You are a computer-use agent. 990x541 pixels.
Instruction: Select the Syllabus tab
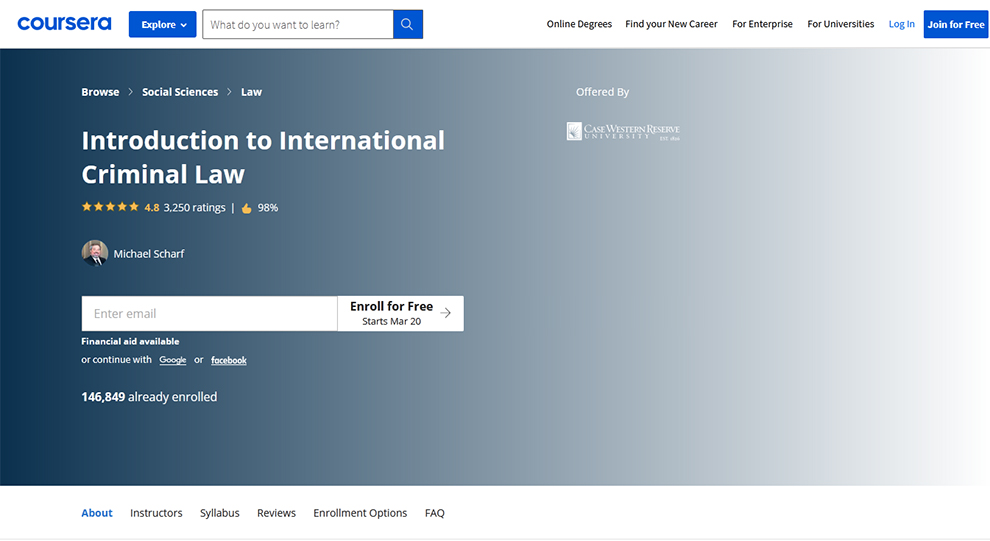[x=220, y=513]
